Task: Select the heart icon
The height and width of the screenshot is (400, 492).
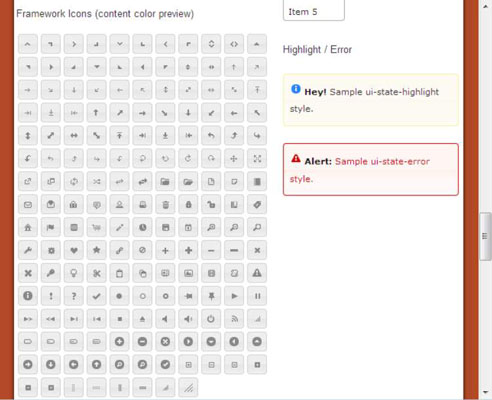Action: pyautogui.click(x=74, y=250)
